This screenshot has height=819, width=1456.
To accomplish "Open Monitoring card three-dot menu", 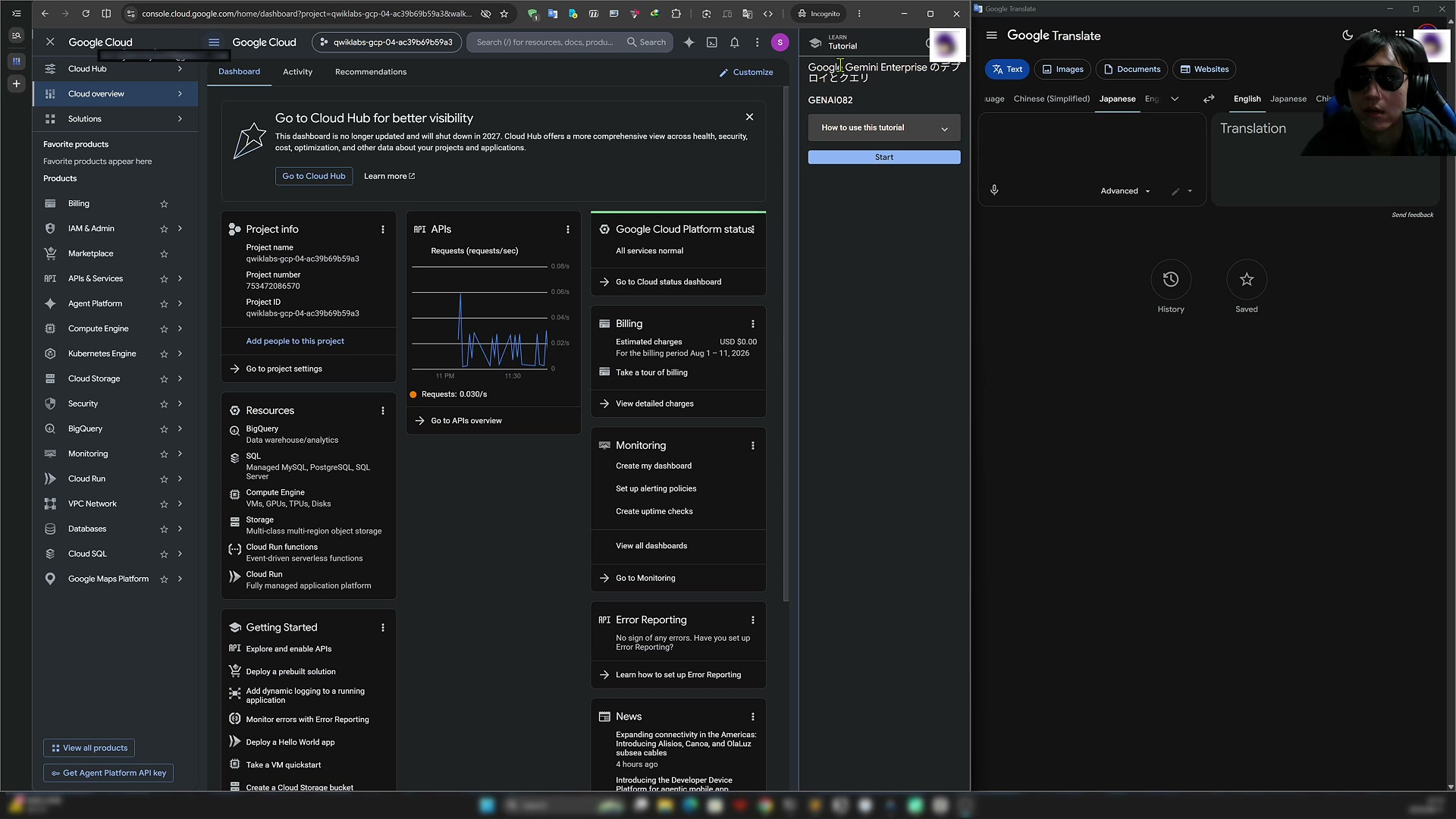I will (752, 446).
